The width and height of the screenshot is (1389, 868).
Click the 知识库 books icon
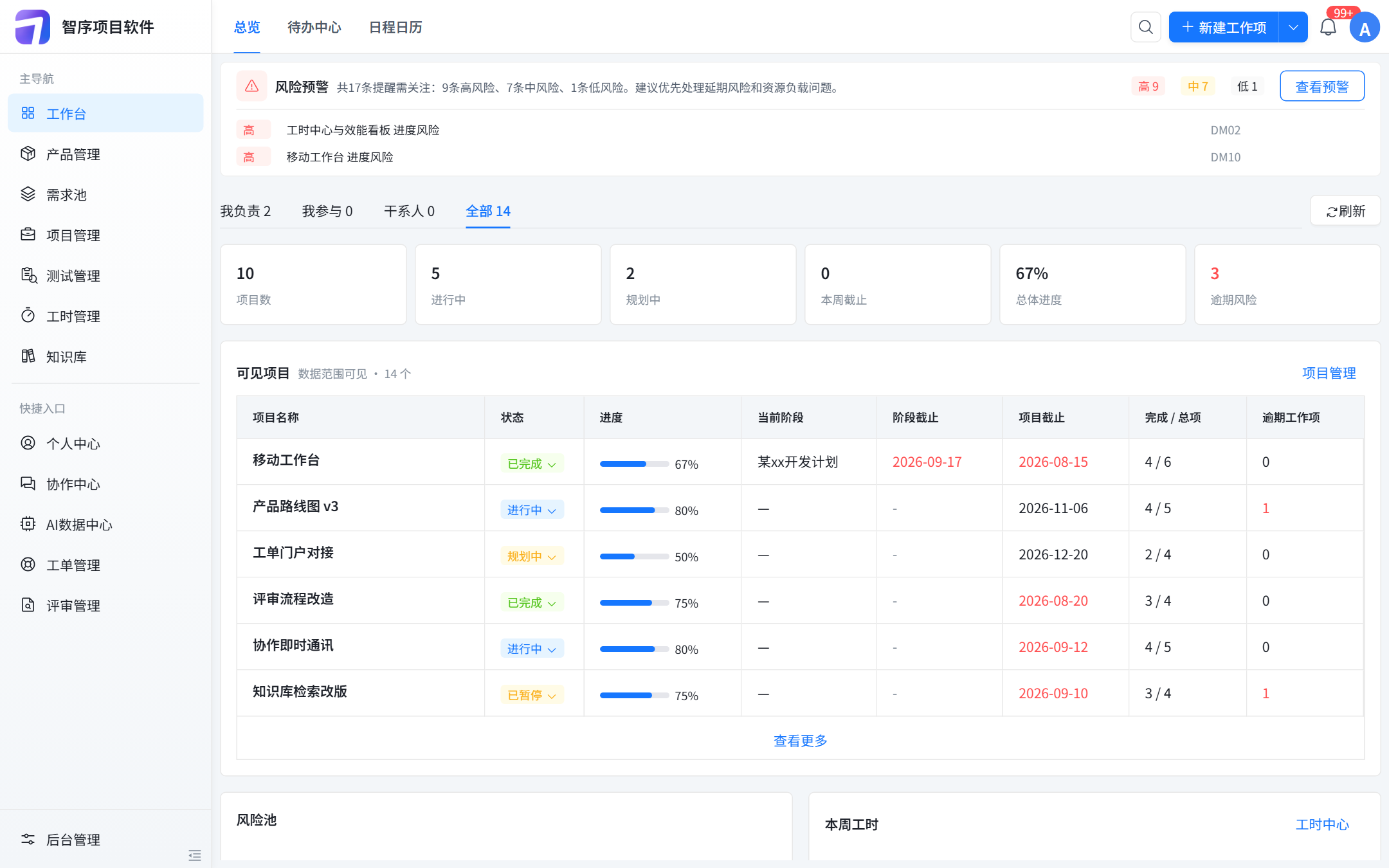click(x=28, y=356)
